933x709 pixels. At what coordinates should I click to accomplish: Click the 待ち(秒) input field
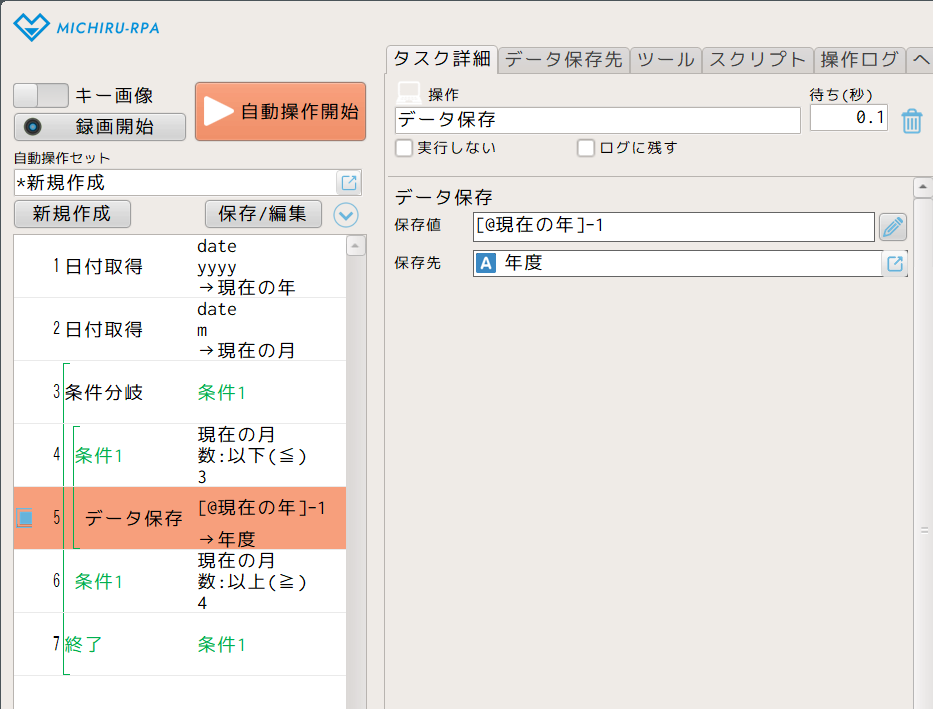pyautogui.click(x=848, y=119)
